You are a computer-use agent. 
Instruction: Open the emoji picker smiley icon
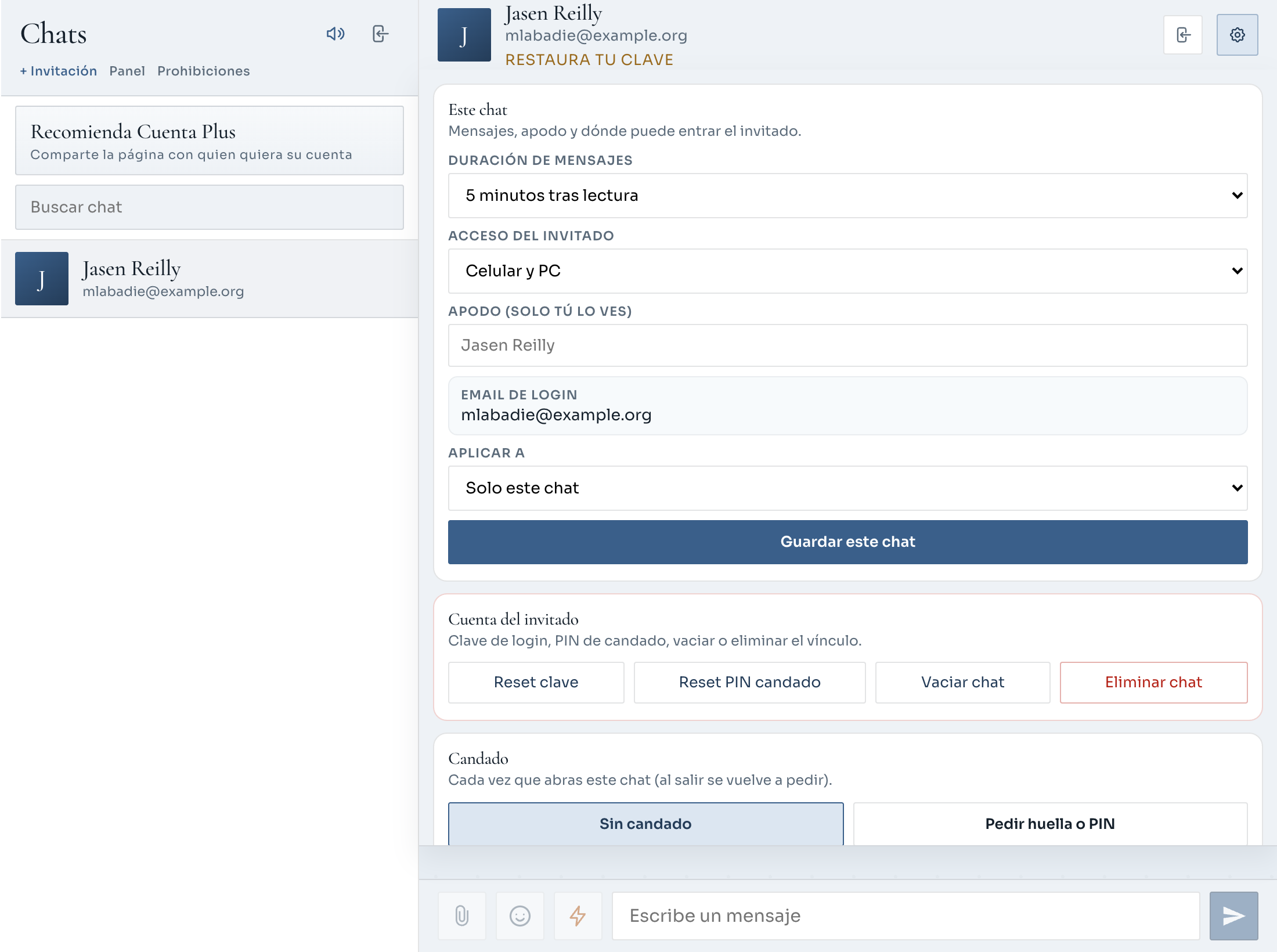pyautogui.click(x=520, y=915)
